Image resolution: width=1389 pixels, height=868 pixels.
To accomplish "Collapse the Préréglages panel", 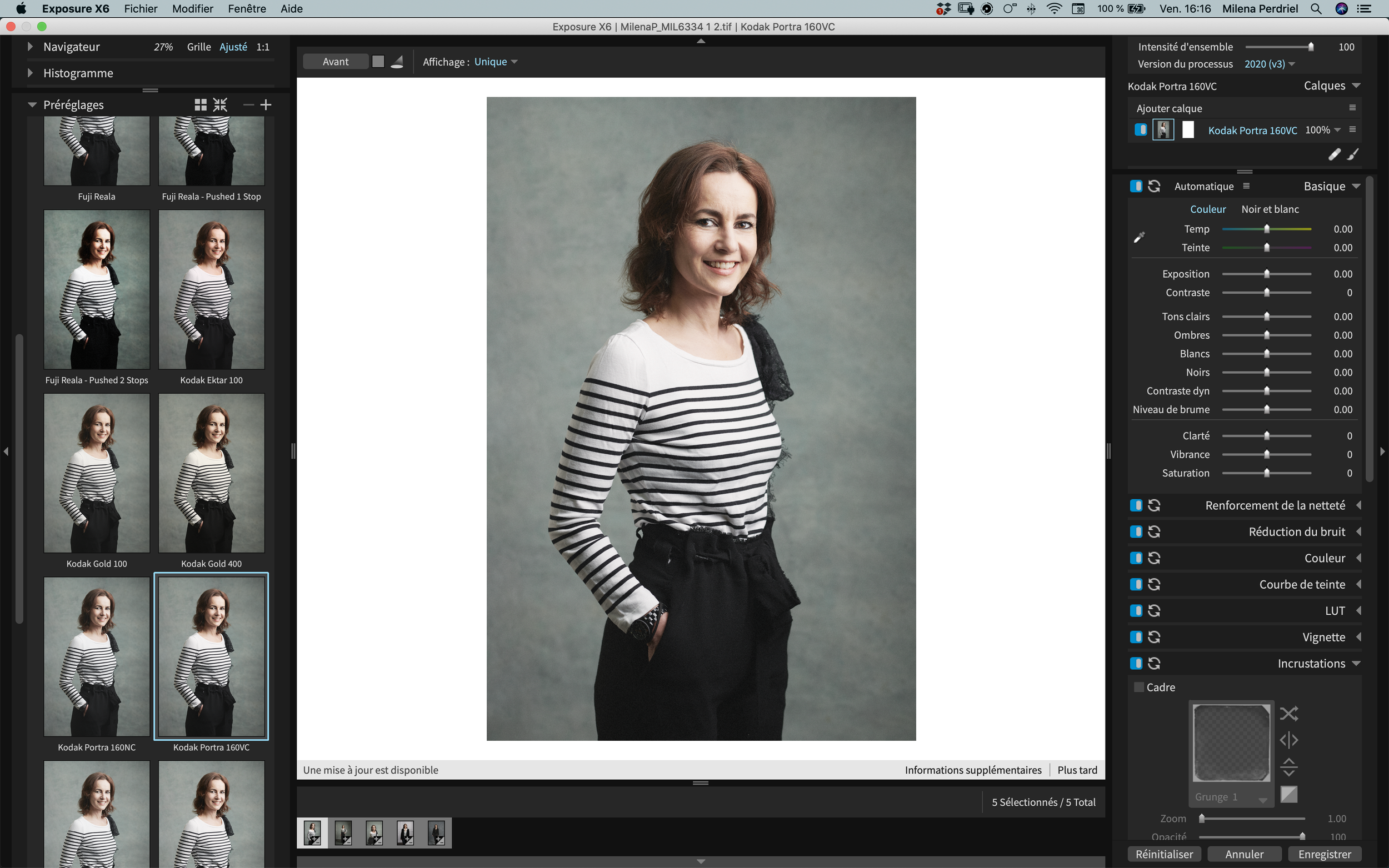I will tap(32, 104).
